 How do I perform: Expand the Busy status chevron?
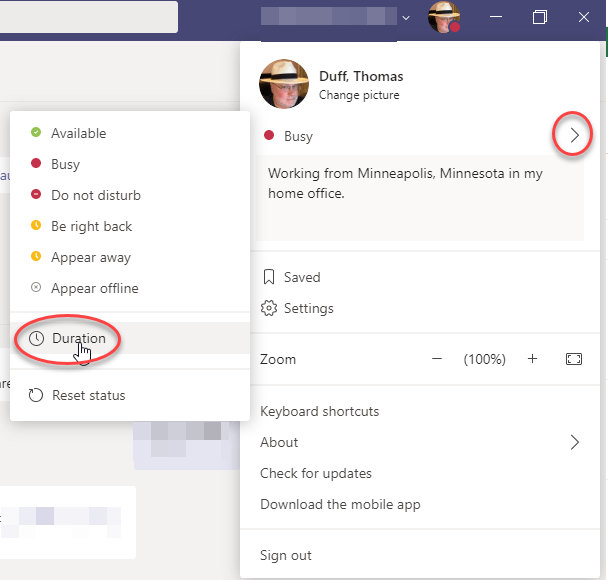coord(574,136)
